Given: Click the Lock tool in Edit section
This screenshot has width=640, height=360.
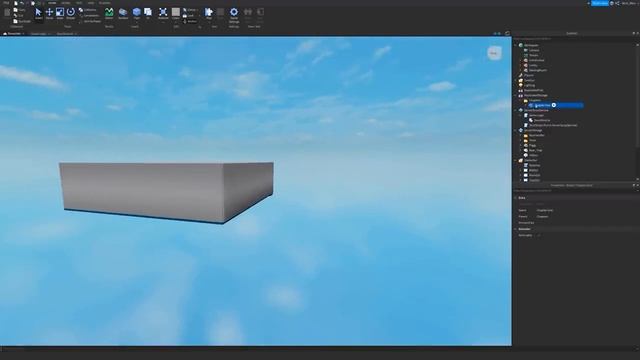Looking at the screenshot, I should (x=188, y=16).
